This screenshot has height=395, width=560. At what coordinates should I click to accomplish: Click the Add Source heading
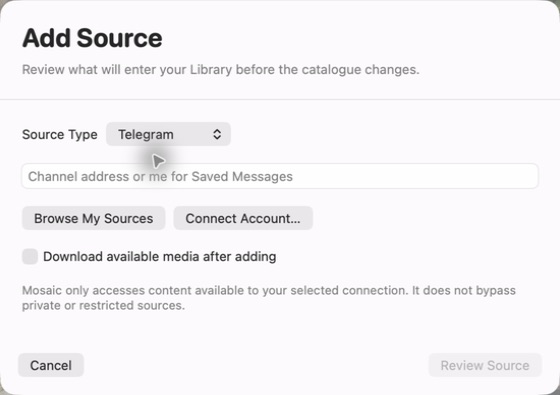[x=92, y=38]
